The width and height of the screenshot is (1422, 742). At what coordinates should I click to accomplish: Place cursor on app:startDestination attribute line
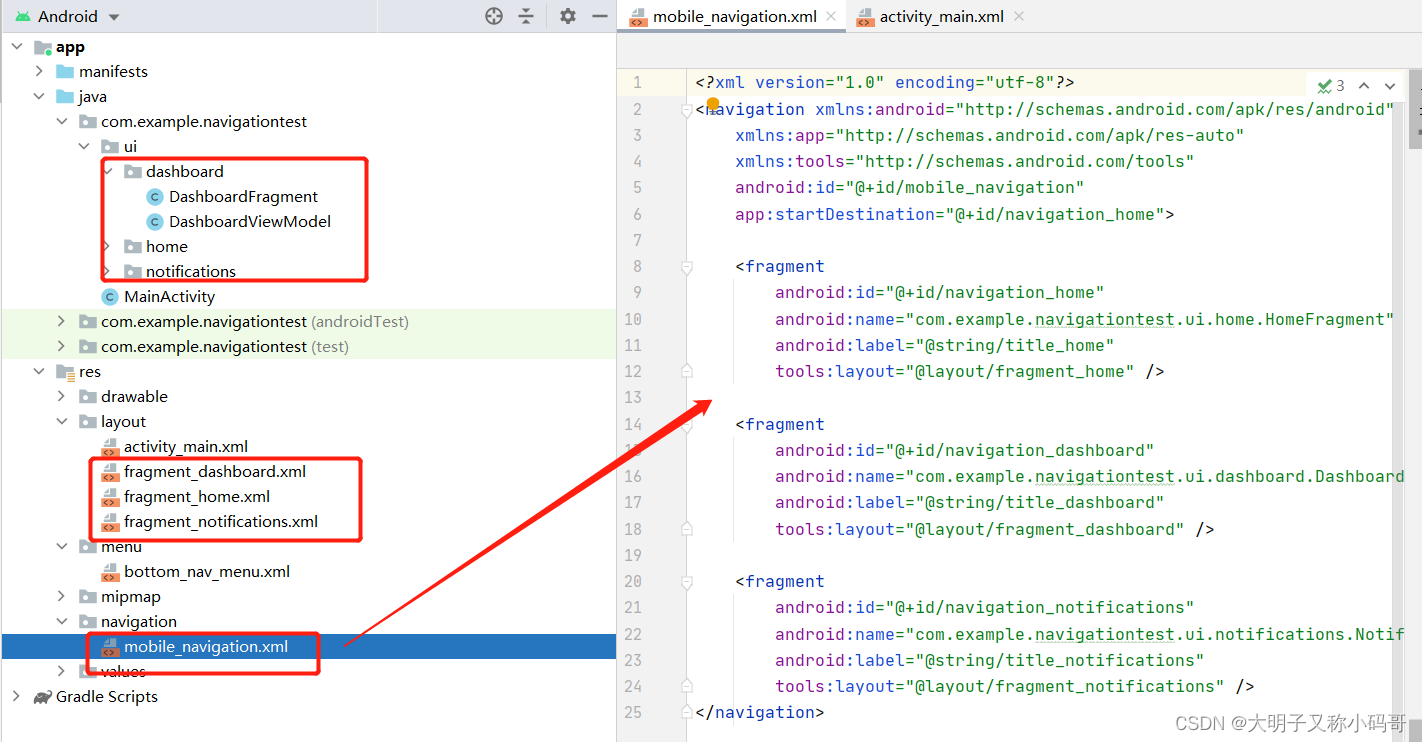coord(955,214)
